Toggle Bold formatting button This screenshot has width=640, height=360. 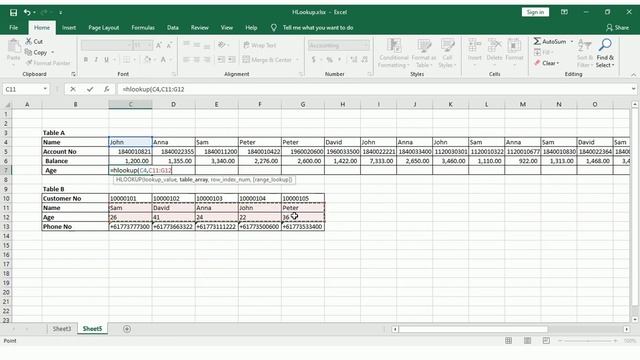(x=86, y=60)
